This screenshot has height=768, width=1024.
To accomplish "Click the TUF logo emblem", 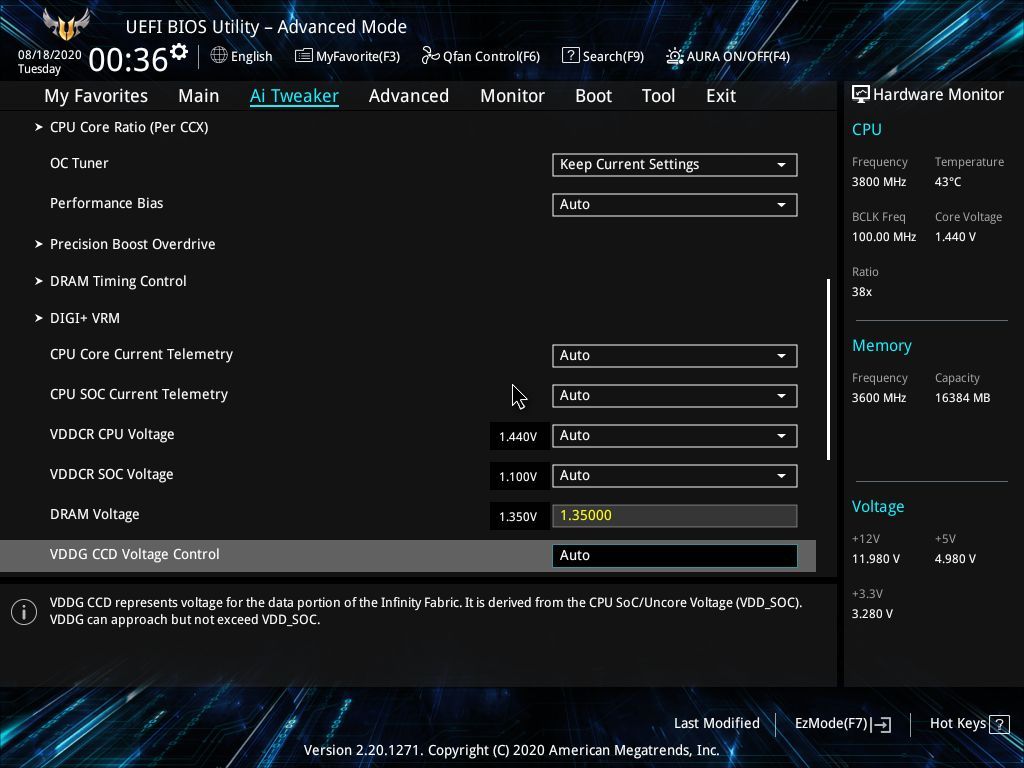I will coord(66,25).
